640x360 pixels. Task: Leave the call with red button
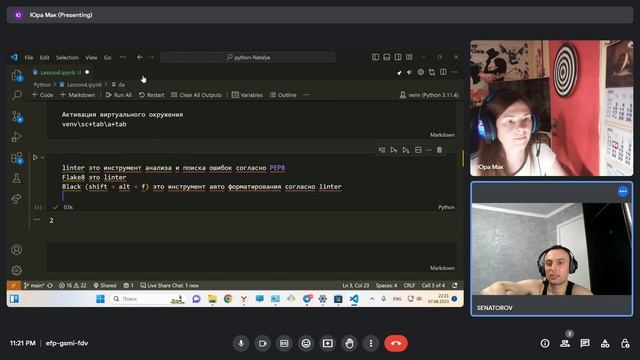coord(396,343)
